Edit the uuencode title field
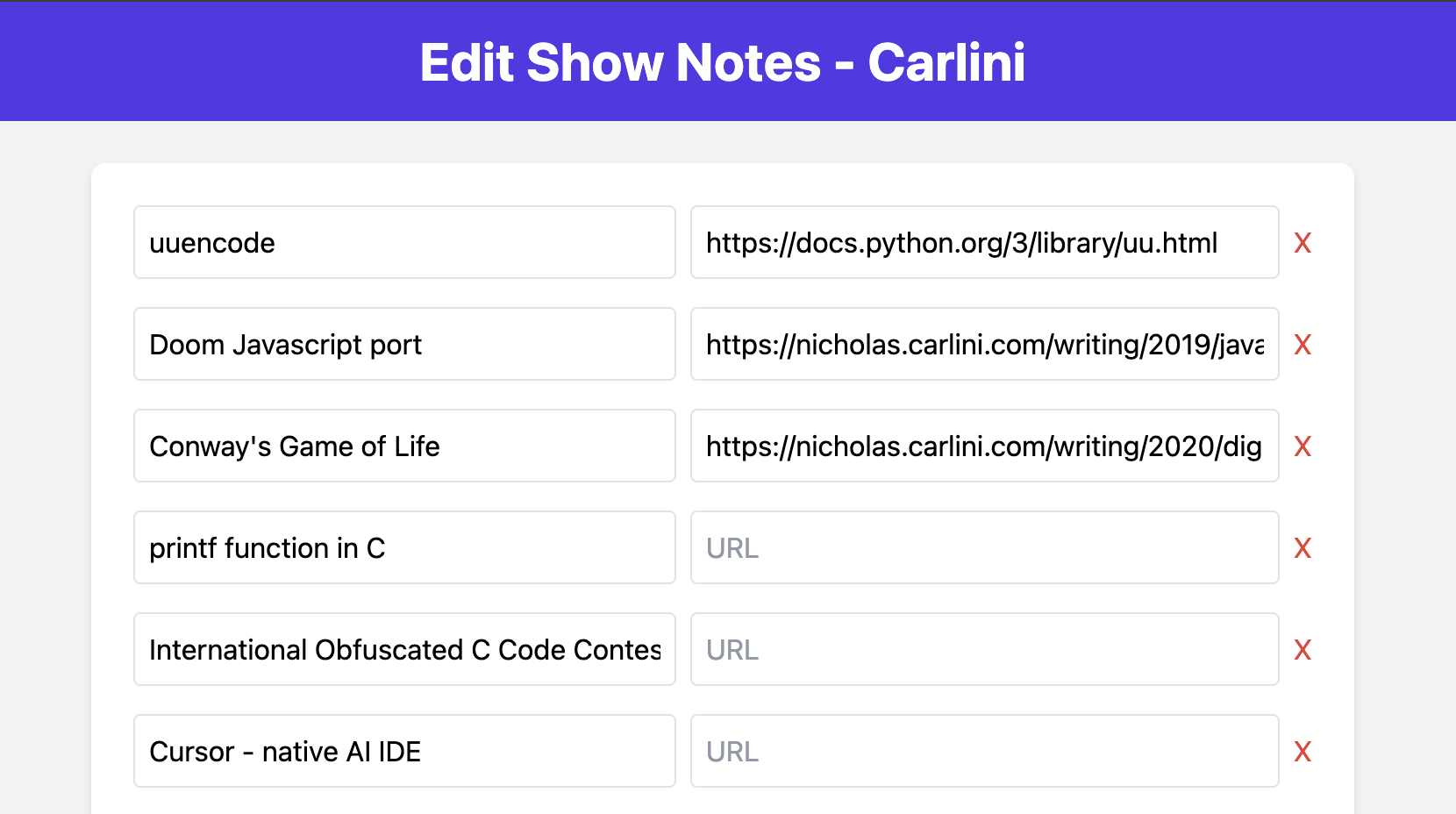This screenshot has width=1456, height=814. pos(404,242)
